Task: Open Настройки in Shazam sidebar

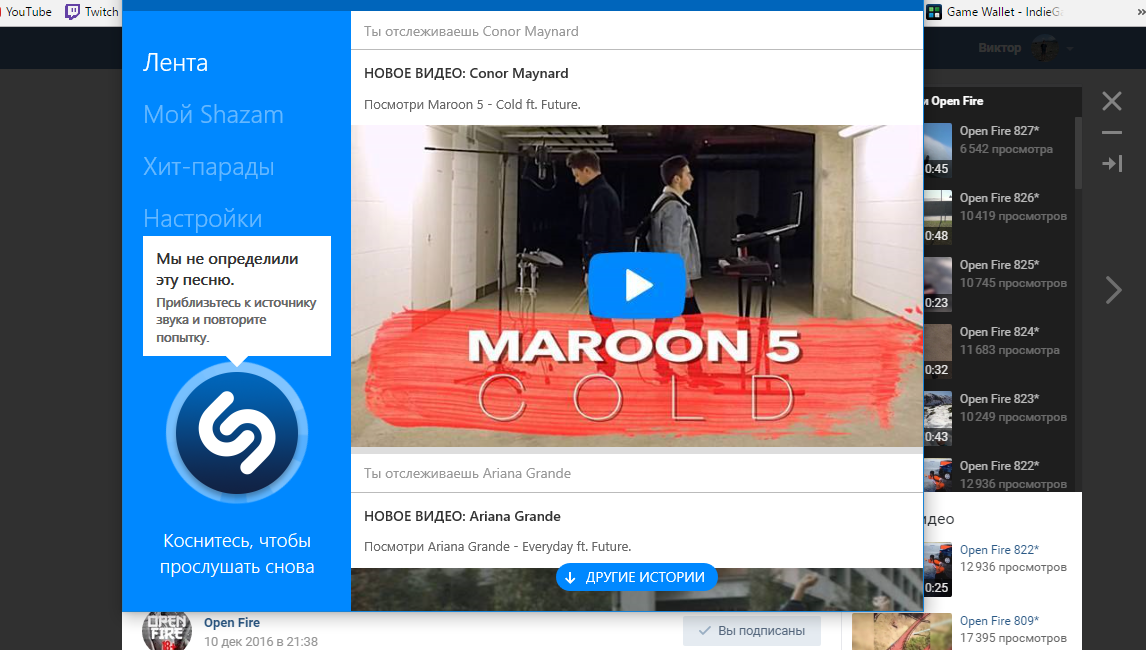Action: tap(202, 219)
